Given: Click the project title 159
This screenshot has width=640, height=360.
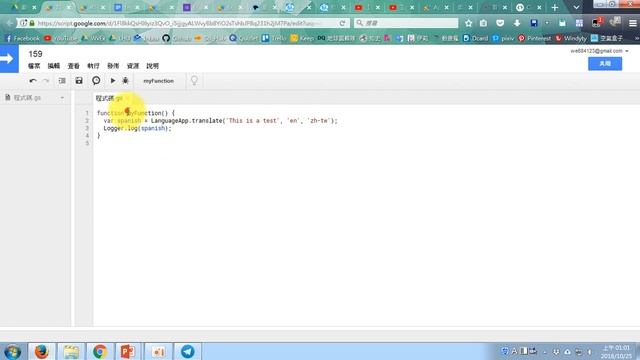Looking at the screenshot, I should coord(36,54).
